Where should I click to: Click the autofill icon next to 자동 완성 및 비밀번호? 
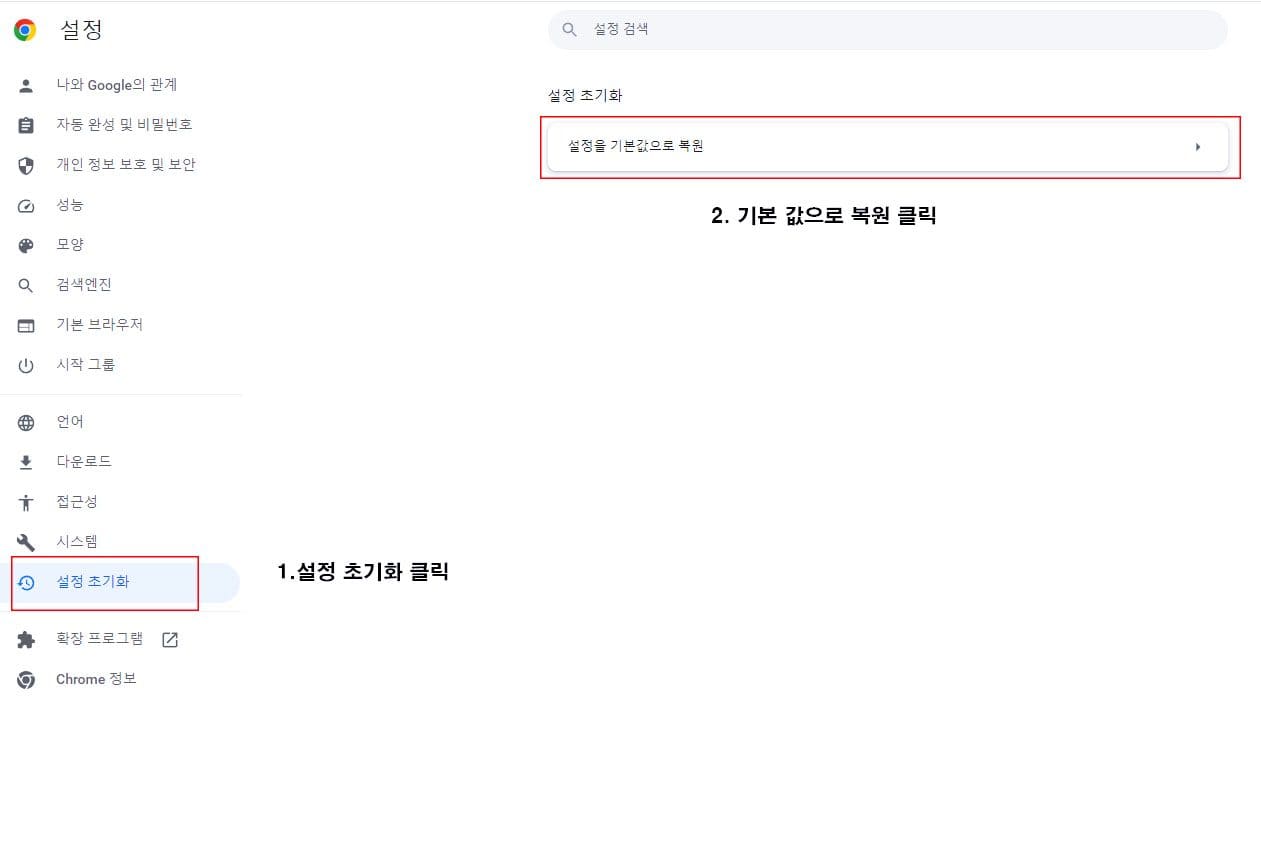(x=25, y=125)
